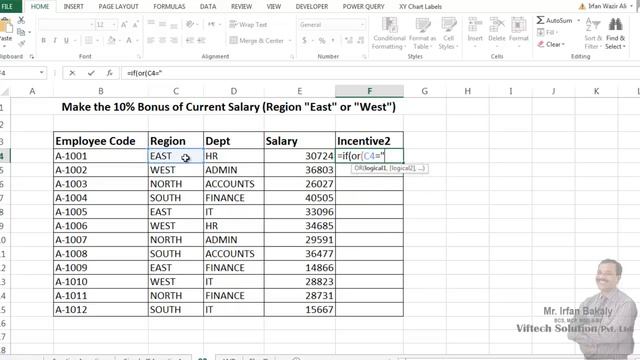The height and width of the screenshot is (360, 640).
Task: Select cell with WEST for A-1002
Action: pyautogui.click(x=176, y=170)
